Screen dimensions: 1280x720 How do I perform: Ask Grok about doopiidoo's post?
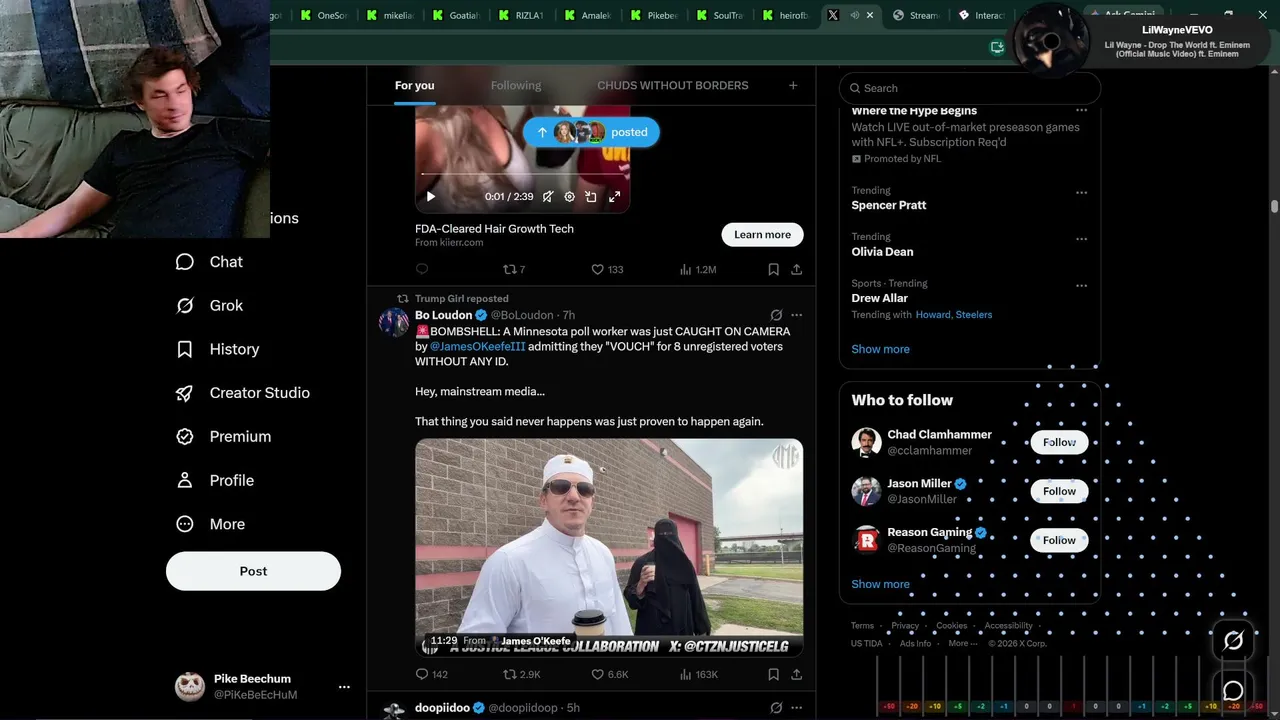tap(776, 708)
